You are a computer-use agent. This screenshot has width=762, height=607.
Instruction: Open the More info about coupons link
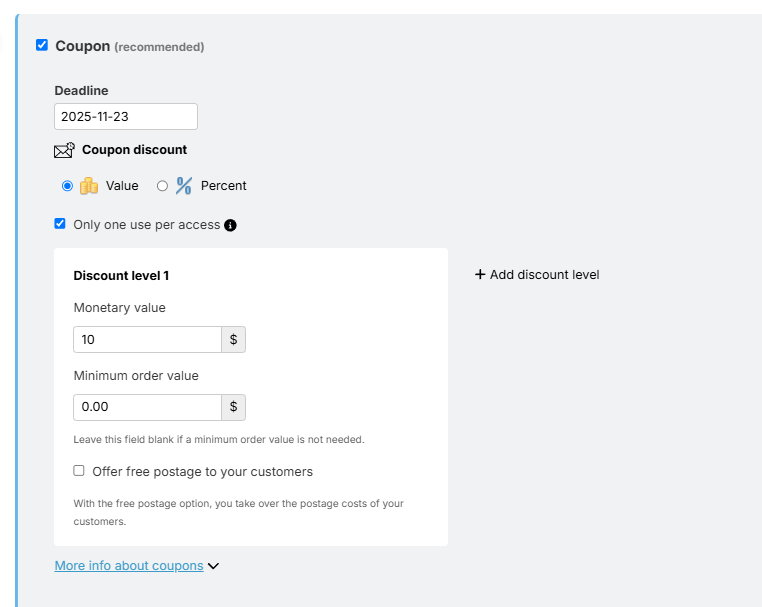pos(129,566)
